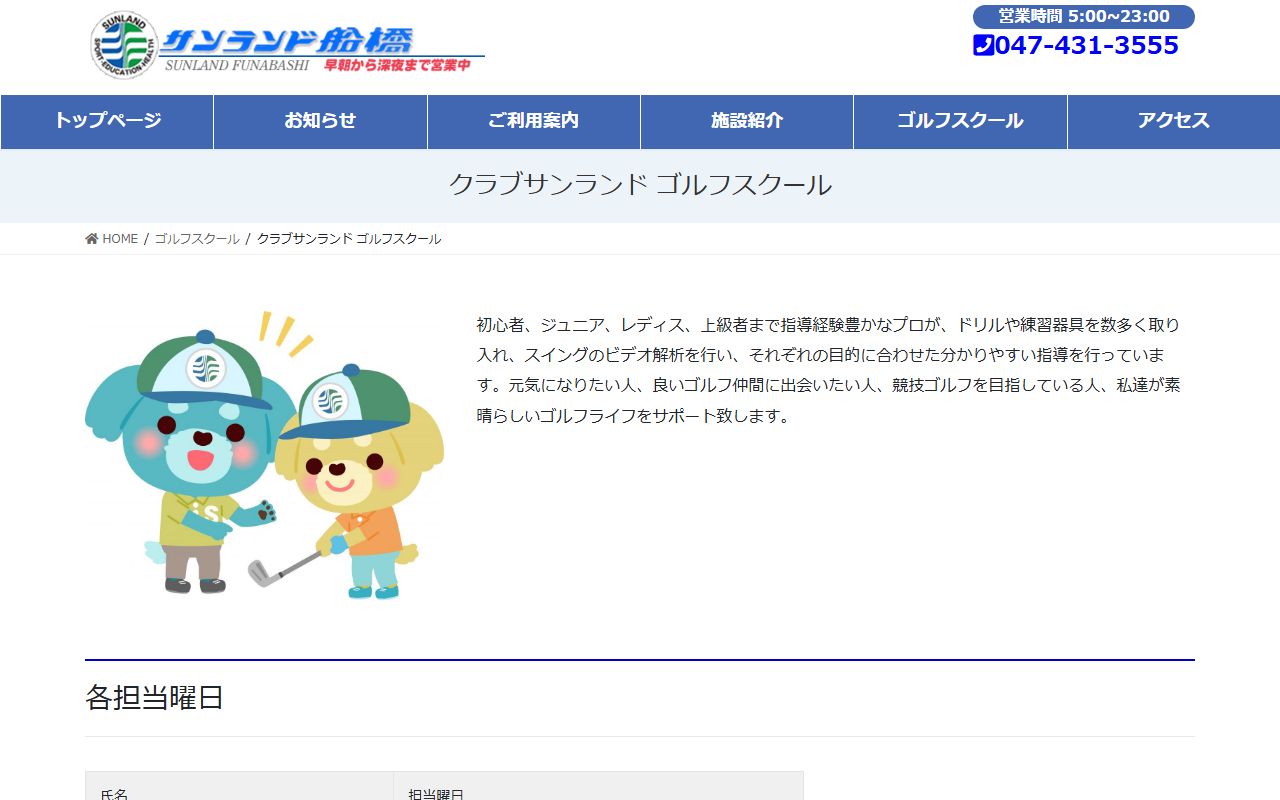This screenshot has height=800, width=1280.
Task: Click the 各担当曜日 section heading
Action: coord(154,697)
